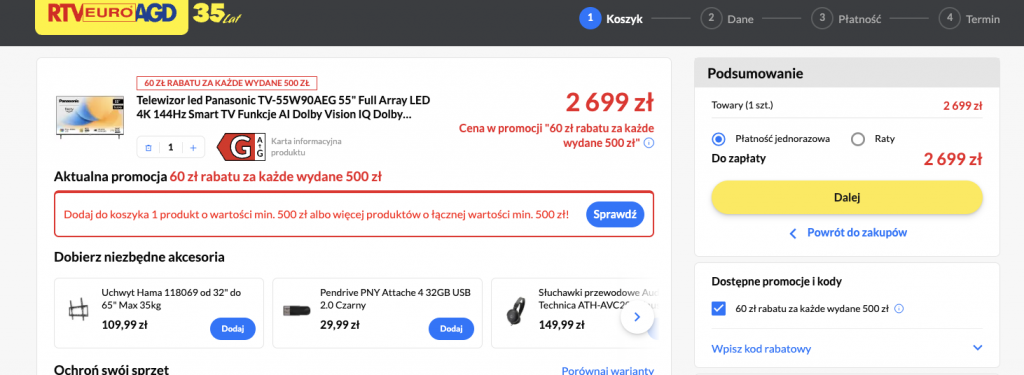Show next accessories with carousel arrow
The image size is (1024, 375).
[x=637, y=318]
